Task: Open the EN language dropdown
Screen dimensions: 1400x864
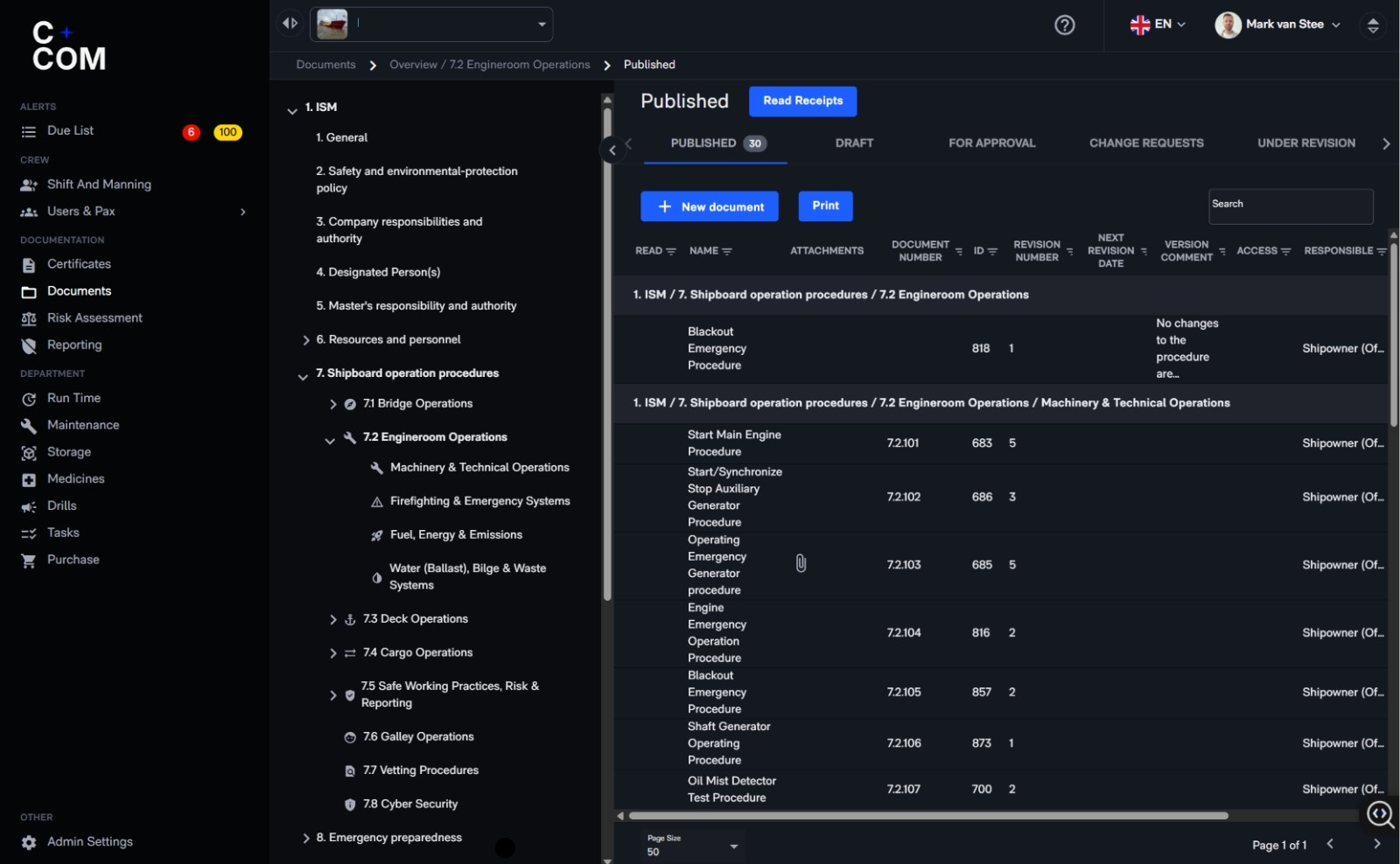Action: [x=1158, y=24]
